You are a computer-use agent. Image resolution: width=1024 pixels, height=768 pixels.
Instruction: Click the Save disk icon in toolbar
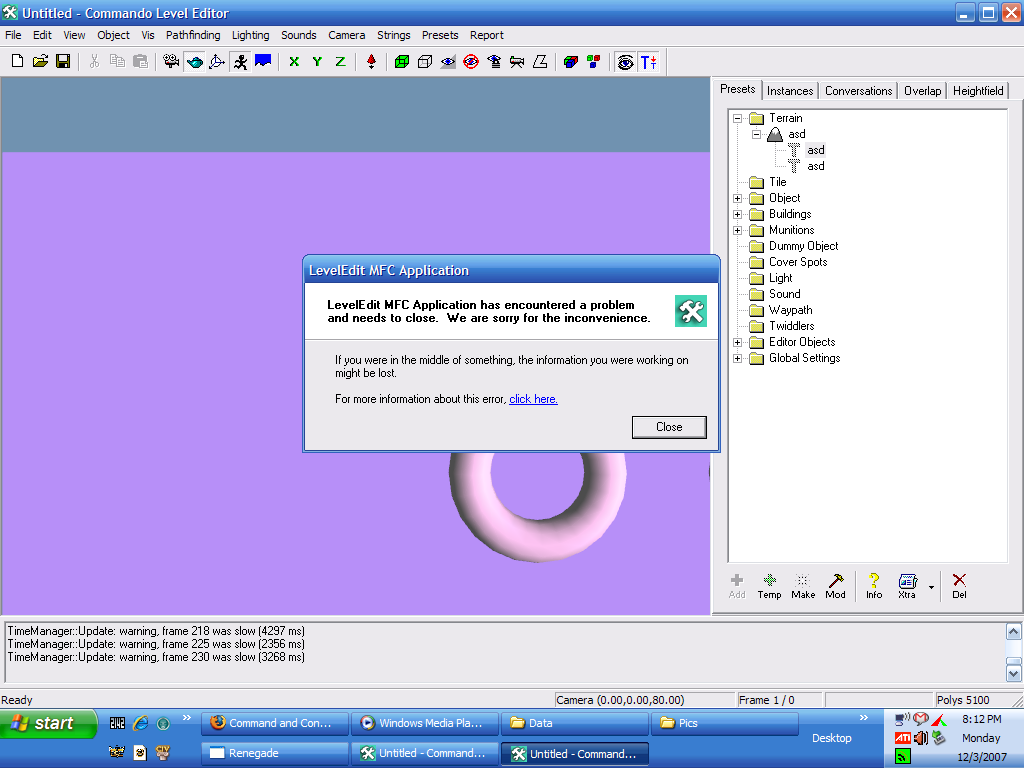63,62
